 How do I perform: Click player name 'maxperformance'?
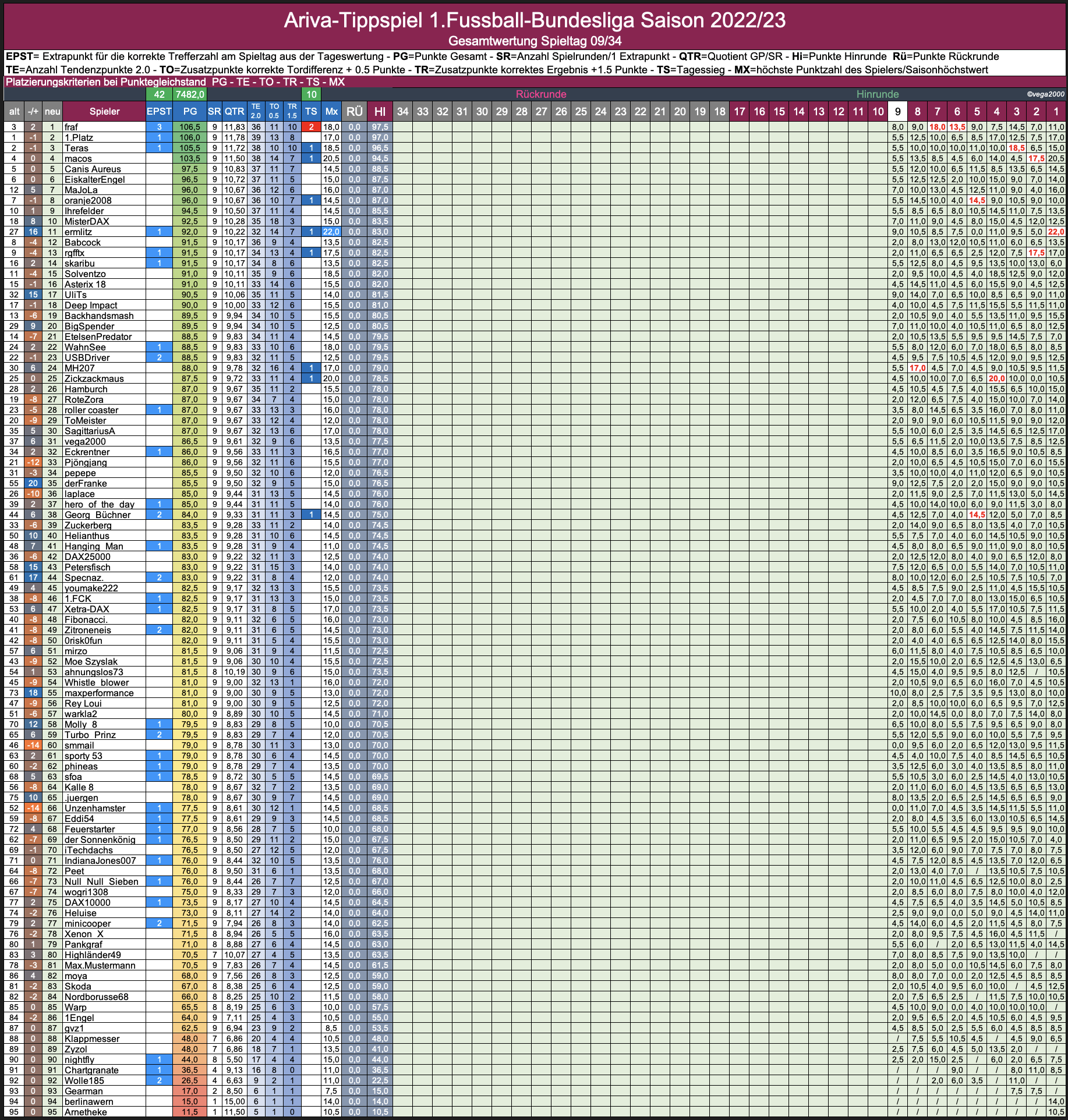99,693
